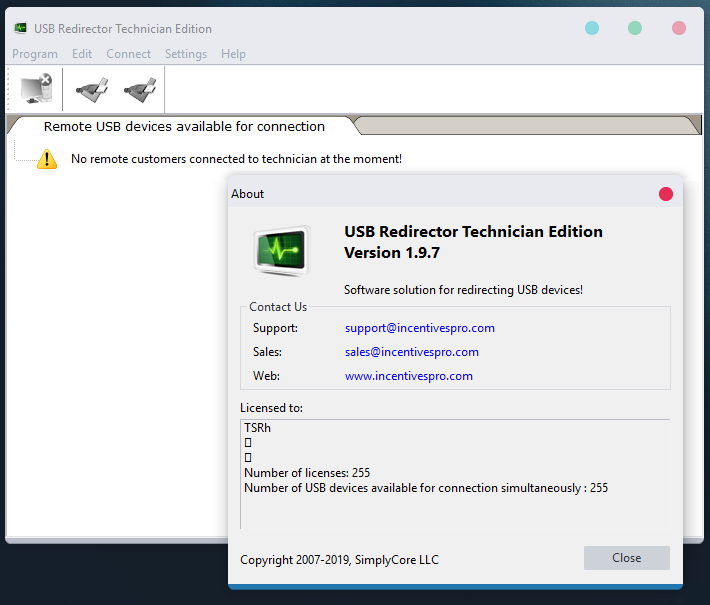Select the 'No remote customers connected' tree row
Viewport: 710px width, 605px height.
236,159
